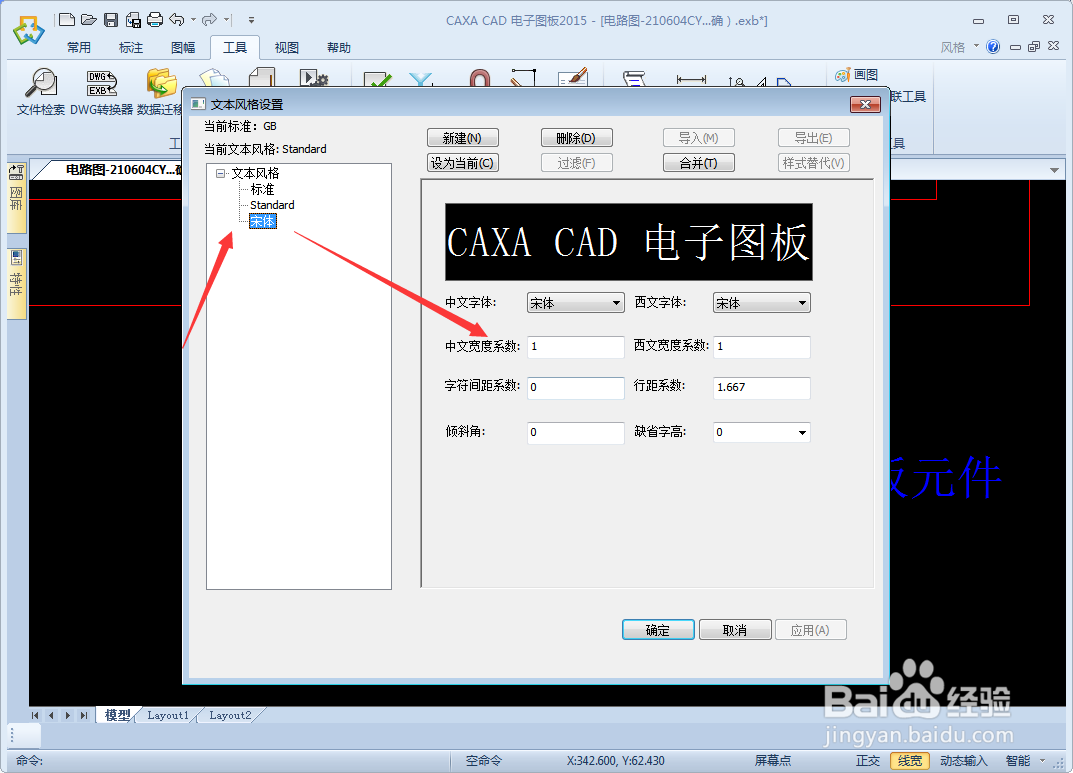Click the CAXA application logo button

point(28,30)
